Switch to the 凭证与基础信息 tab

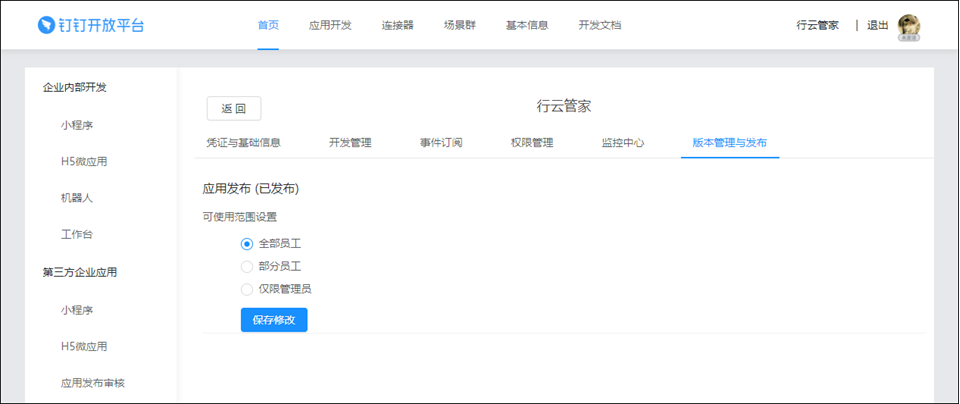pos(243,142)
